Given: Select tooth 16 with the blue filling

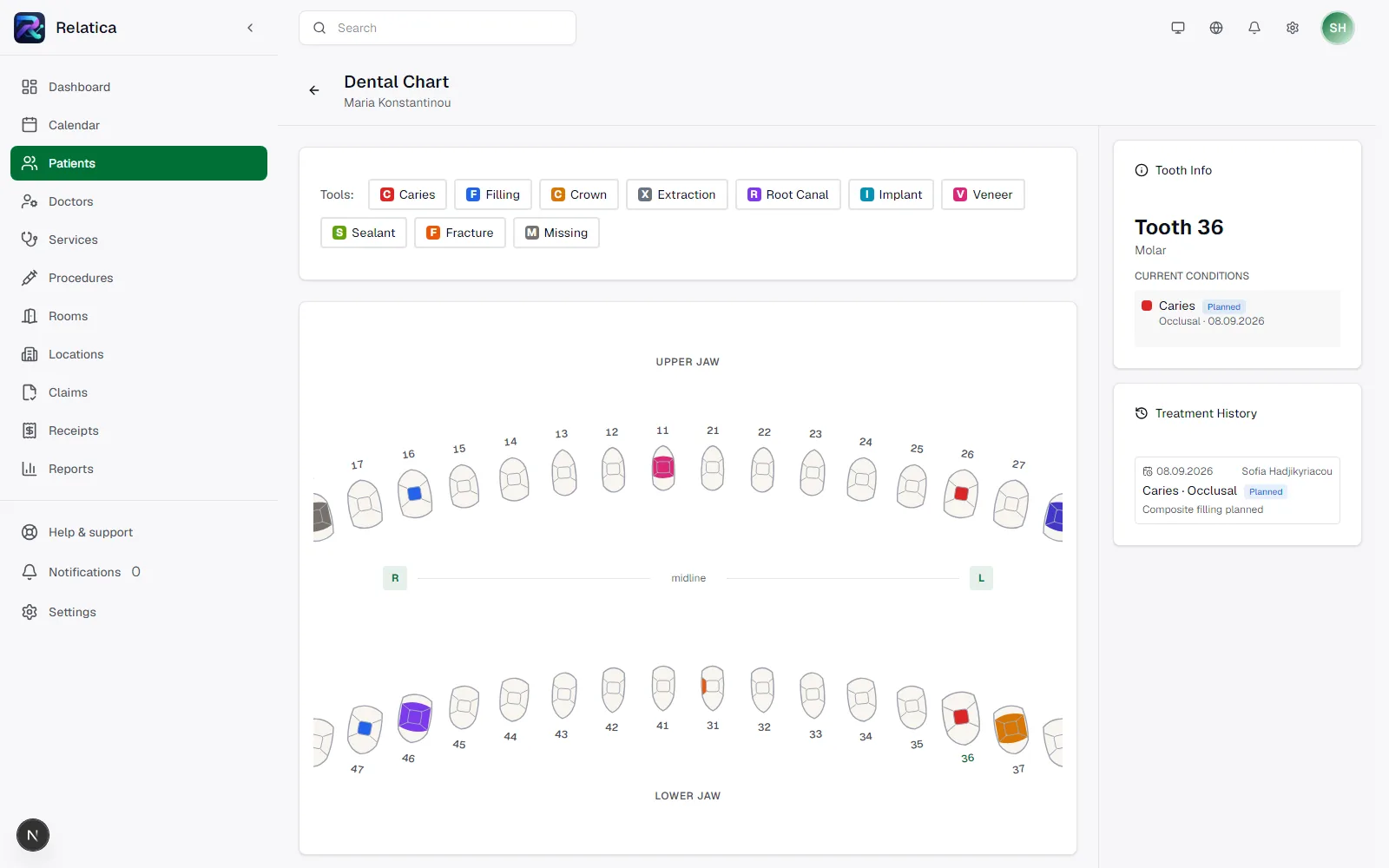Looking at the screenshot, I should pyautogui.click(x=415, y=493).
